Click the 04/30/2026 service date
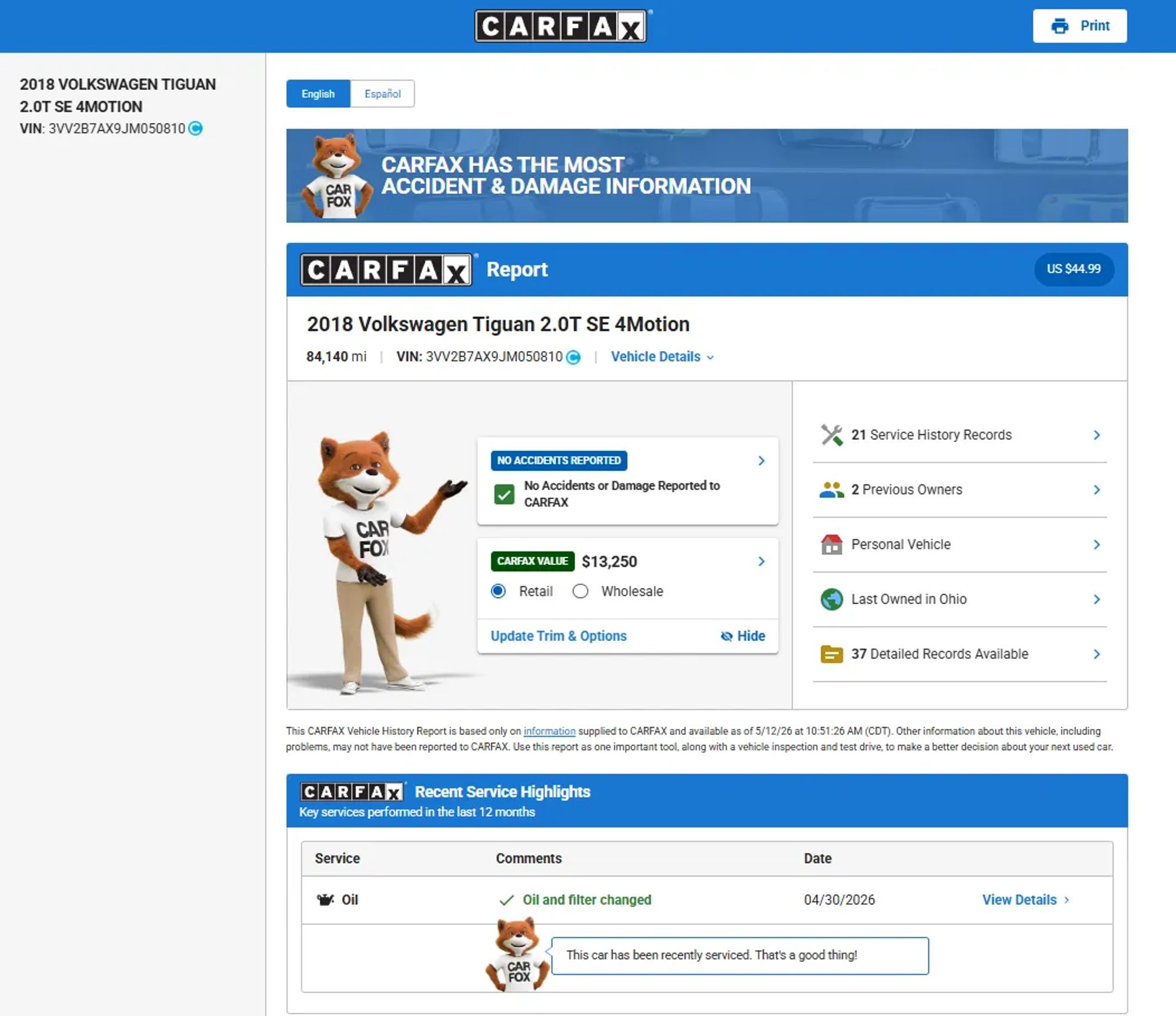The height and width of the screenshot is (1016, 1176). coord(839,900)
